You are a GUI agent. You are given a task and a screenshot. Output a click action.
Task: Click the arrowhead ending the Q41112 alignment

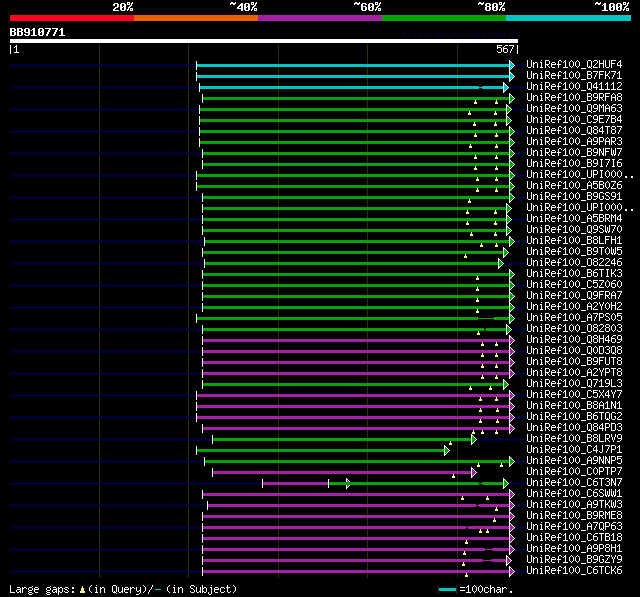506,87
